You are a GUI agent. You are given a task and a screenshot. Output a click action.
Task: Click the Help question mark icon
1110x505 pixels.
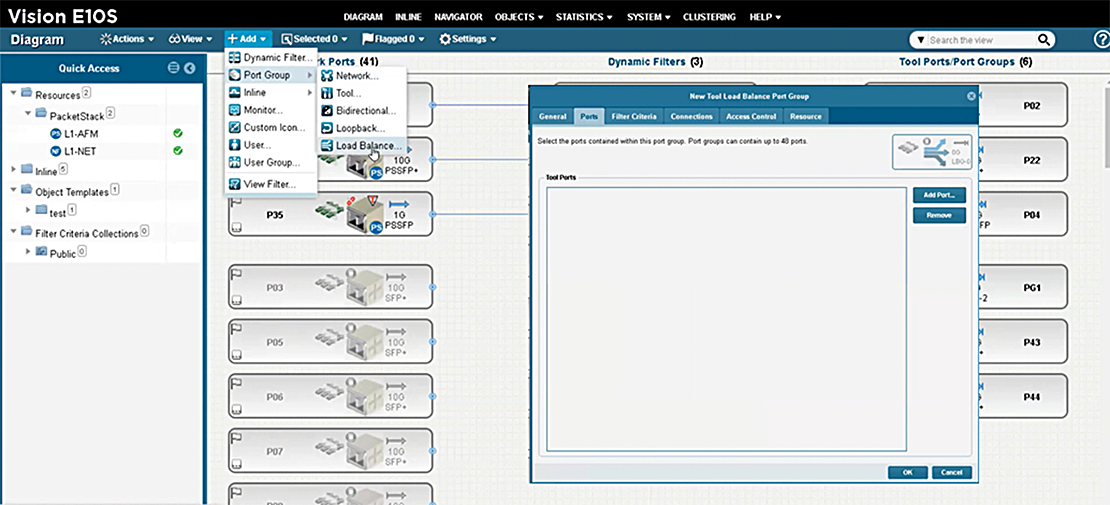pyautogui.click(x=1102, y=40)
